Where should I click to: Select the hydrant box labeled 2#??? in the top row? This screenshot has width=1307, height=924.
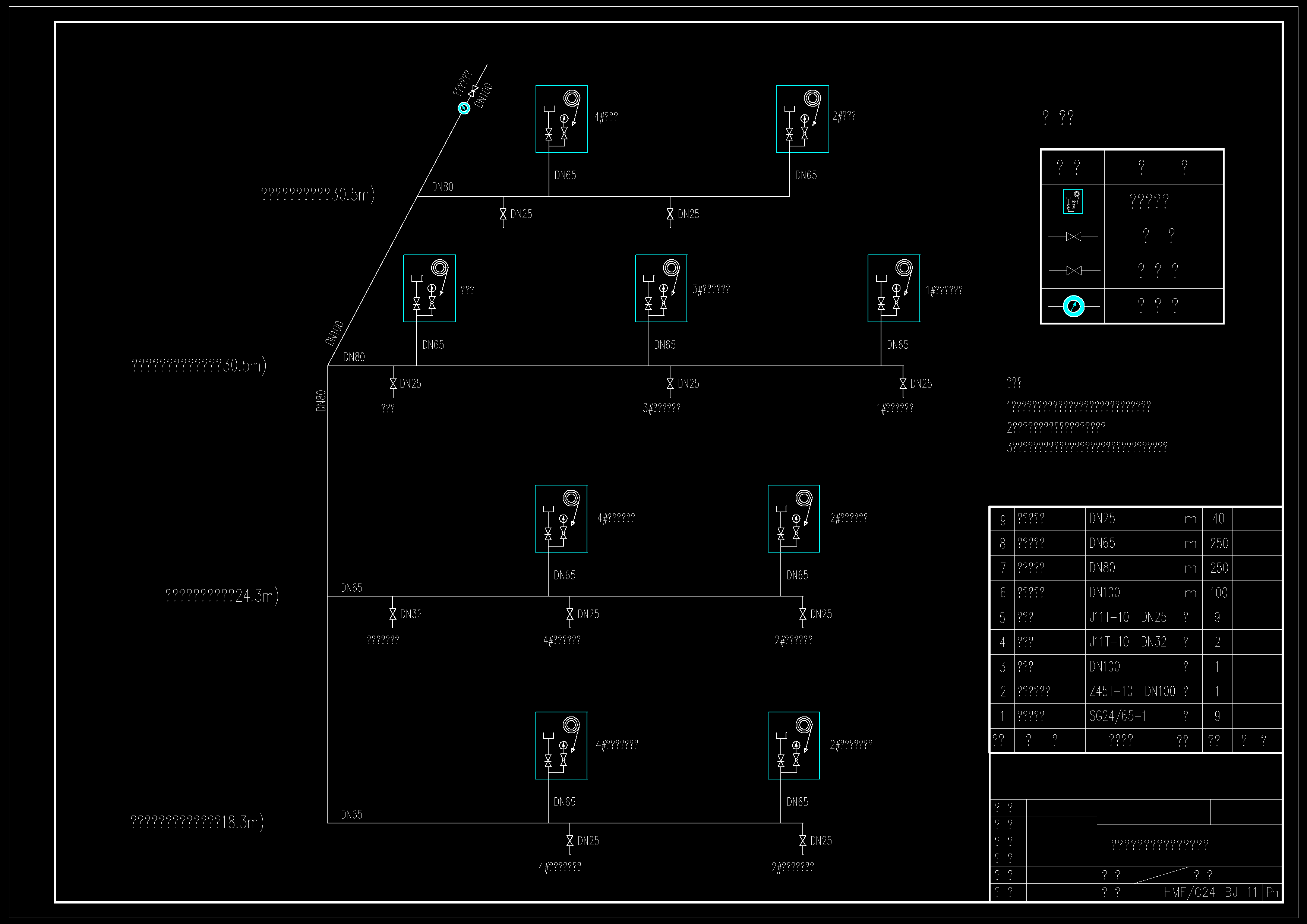pos(802,119)
